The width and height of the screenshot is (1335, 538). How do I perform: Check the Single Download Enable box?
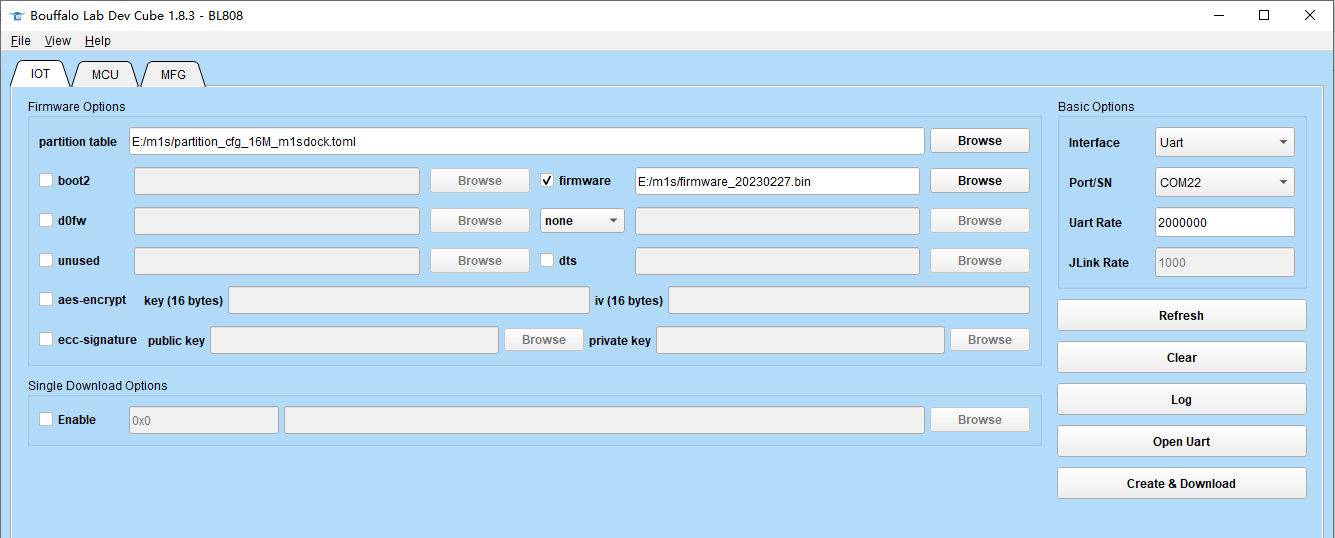click(x=46, y=419)
